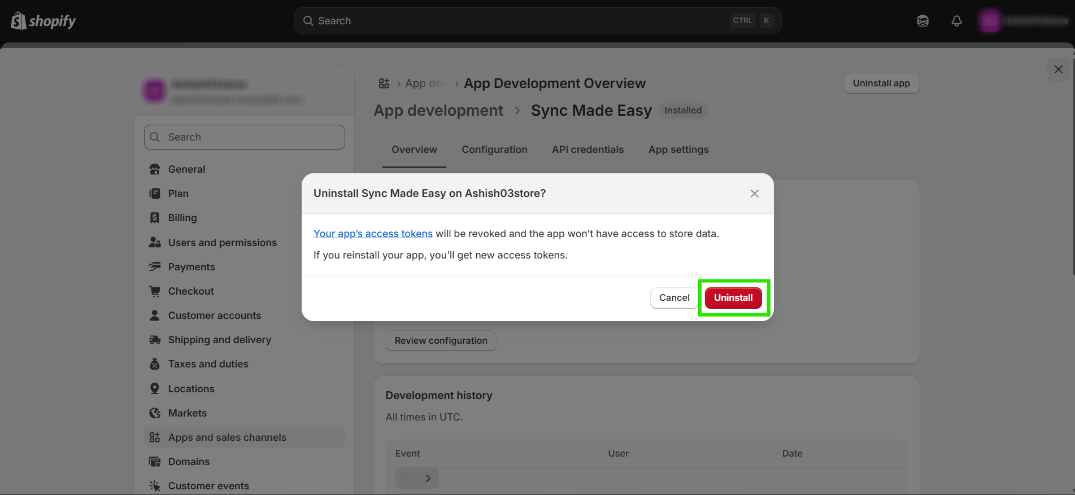
Task: Click the truncated App dev breadcrumb
Action: click(426, 84)
